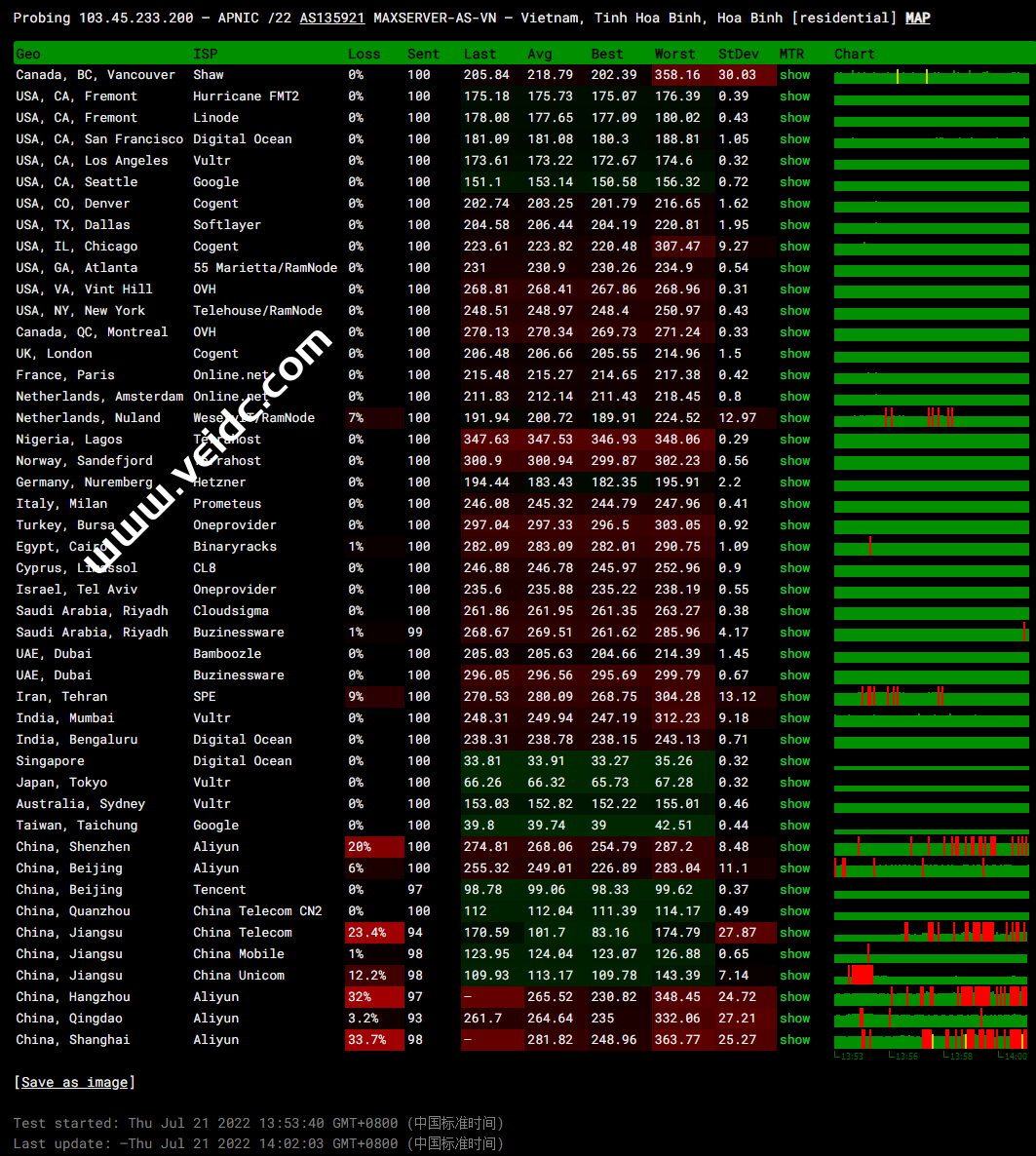Show MTR for Dallas Softlayer row
Screen dimensions: 1036x1156
(795, 225)
